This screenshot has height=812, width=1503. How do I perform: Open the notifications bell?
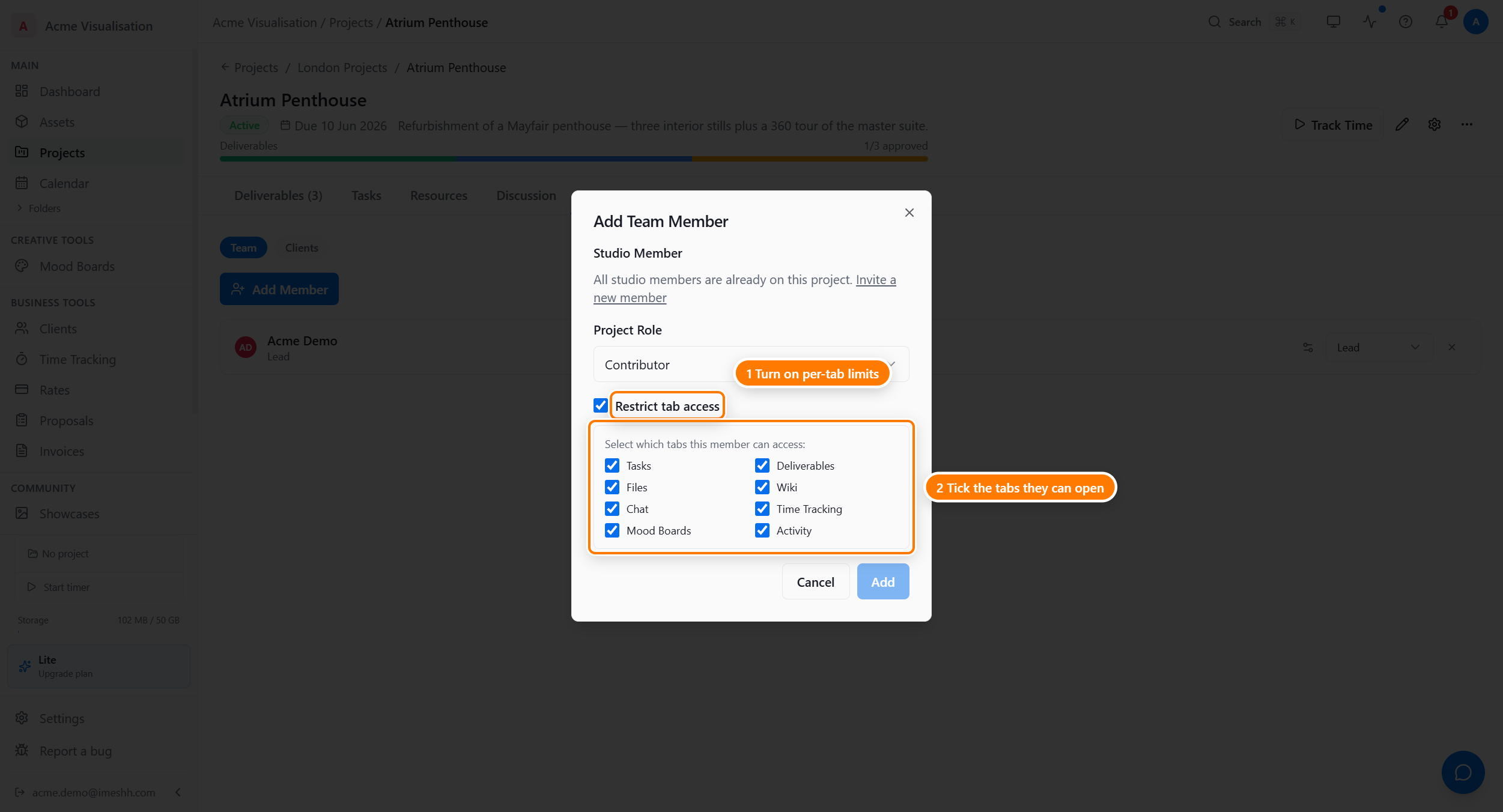tap(1442, 22)
